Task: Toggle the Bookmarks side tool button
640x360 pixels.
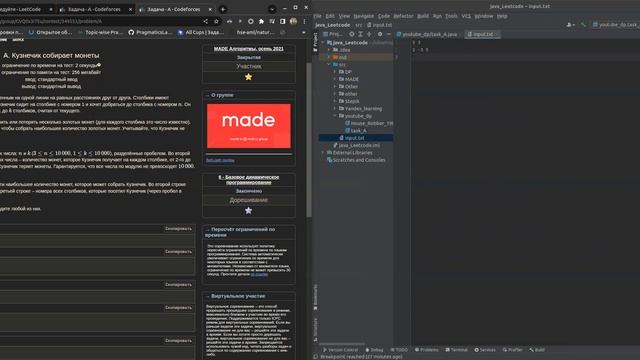Action: pyautogui.click(x=315, y=297)
